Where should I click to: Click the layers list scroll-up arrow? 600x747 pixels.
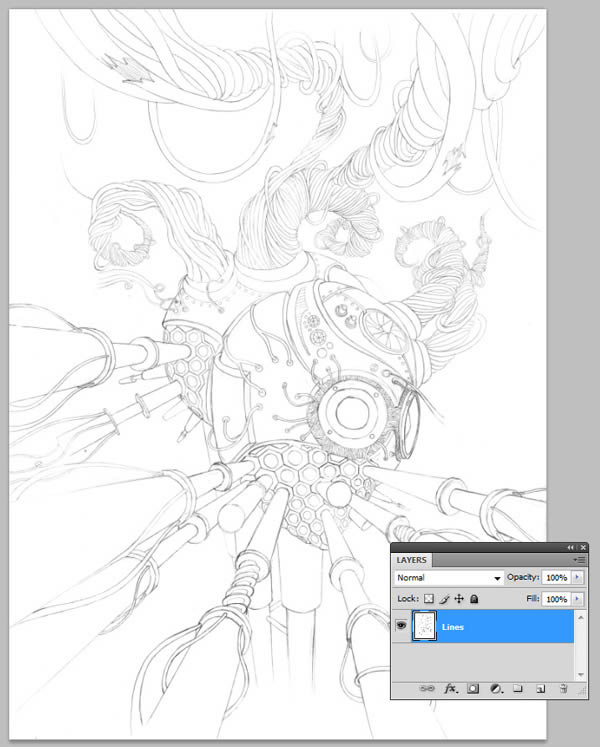[580, 617]
